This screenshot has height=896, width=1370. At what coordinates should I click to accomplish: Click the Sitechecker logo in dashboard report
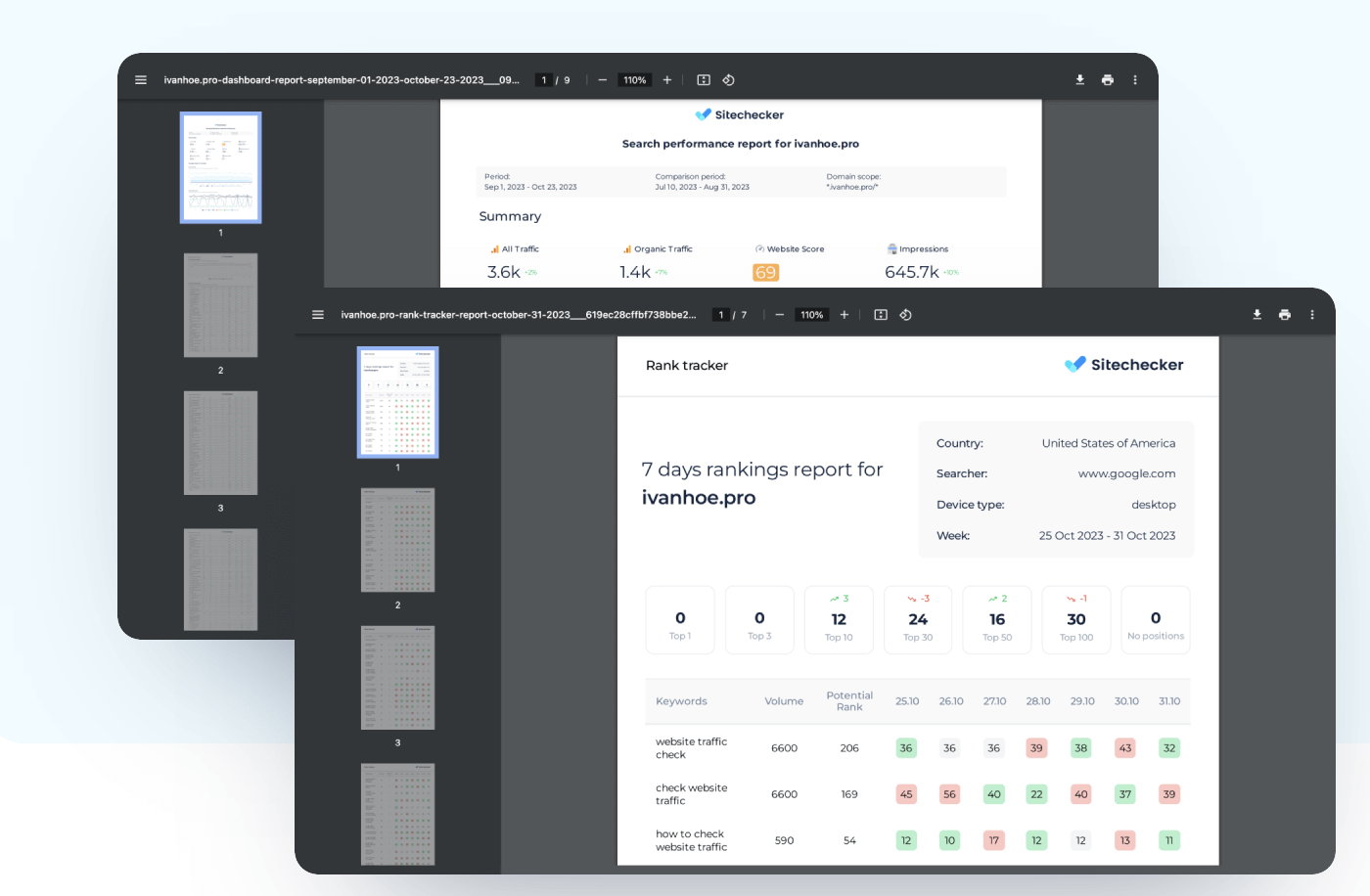coord(740,114)
